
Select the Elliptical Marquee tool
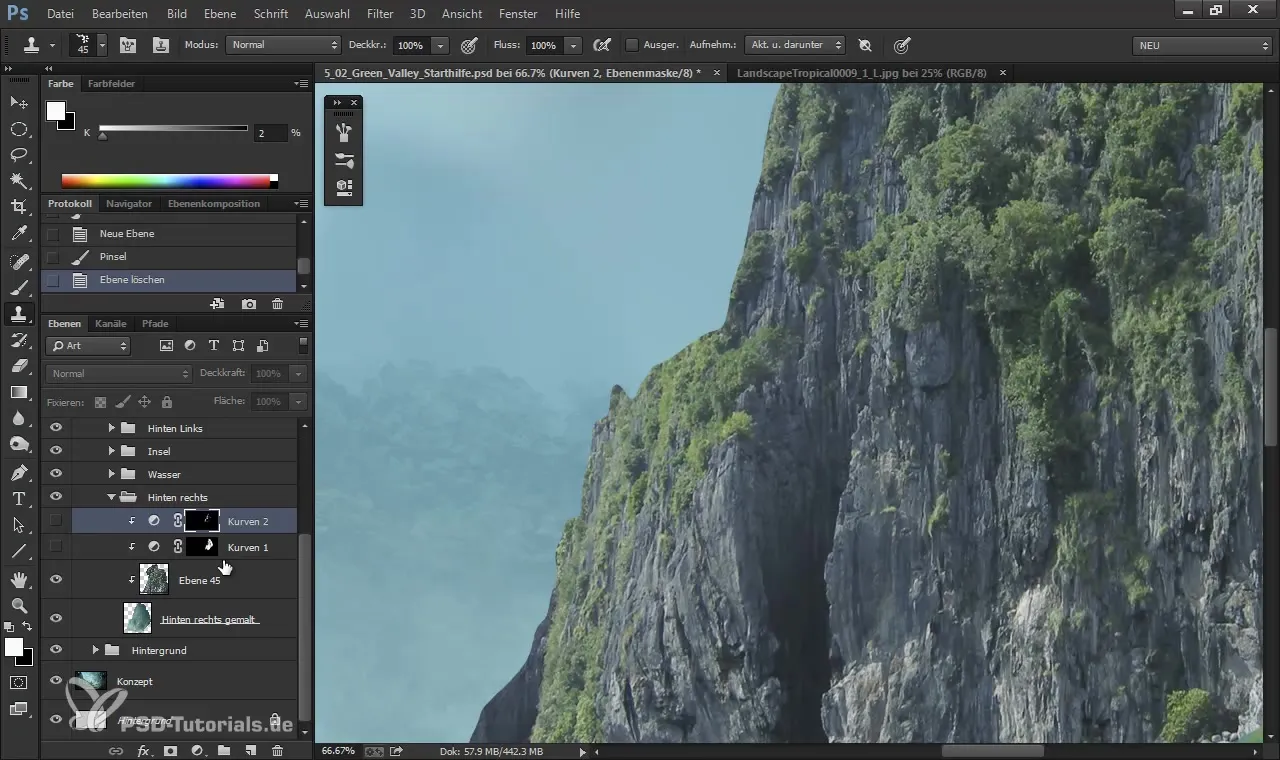point(18,128)
